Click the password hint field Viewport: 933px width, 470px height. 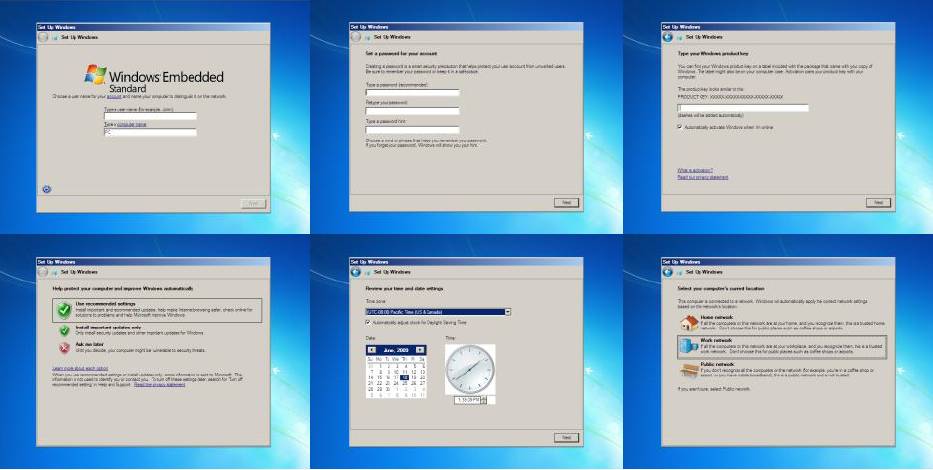point(412,130)
